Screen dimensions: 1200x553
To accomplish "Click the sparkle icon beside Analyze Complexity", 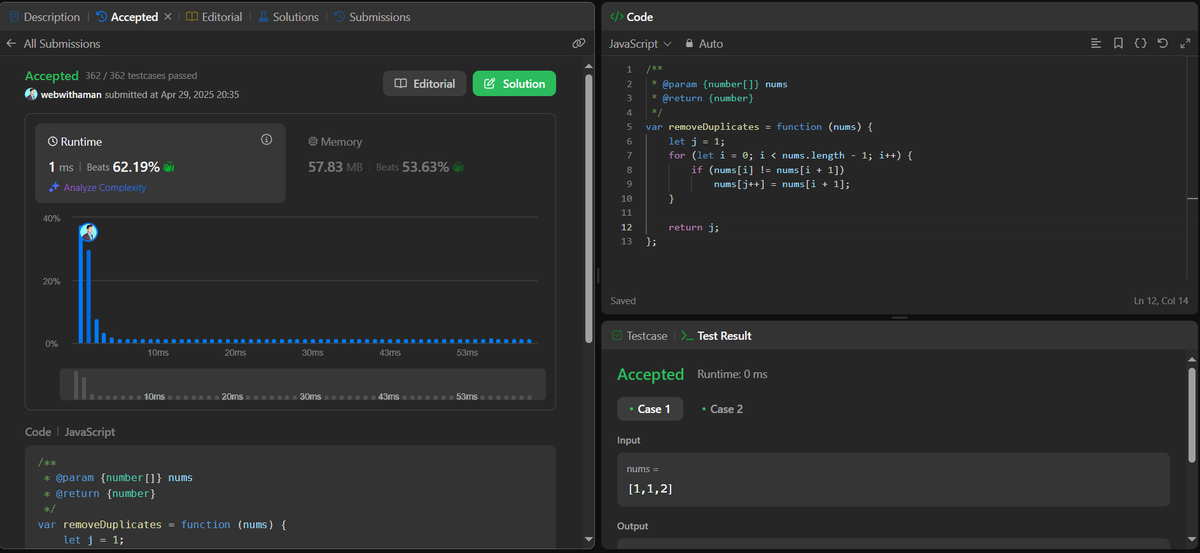I will coord(54,188).
